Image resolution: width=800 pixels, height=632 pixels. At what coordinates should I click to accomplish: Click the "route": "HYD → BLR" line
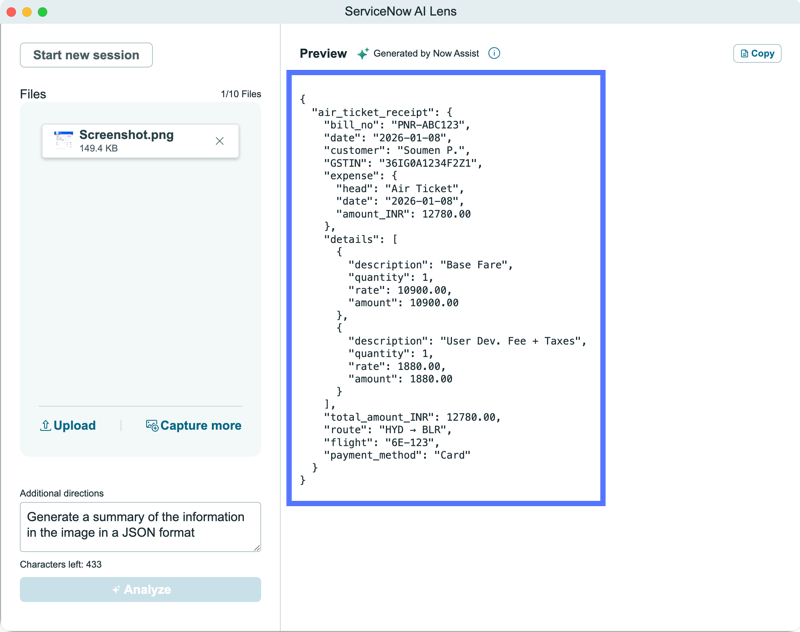pos(388,430)
